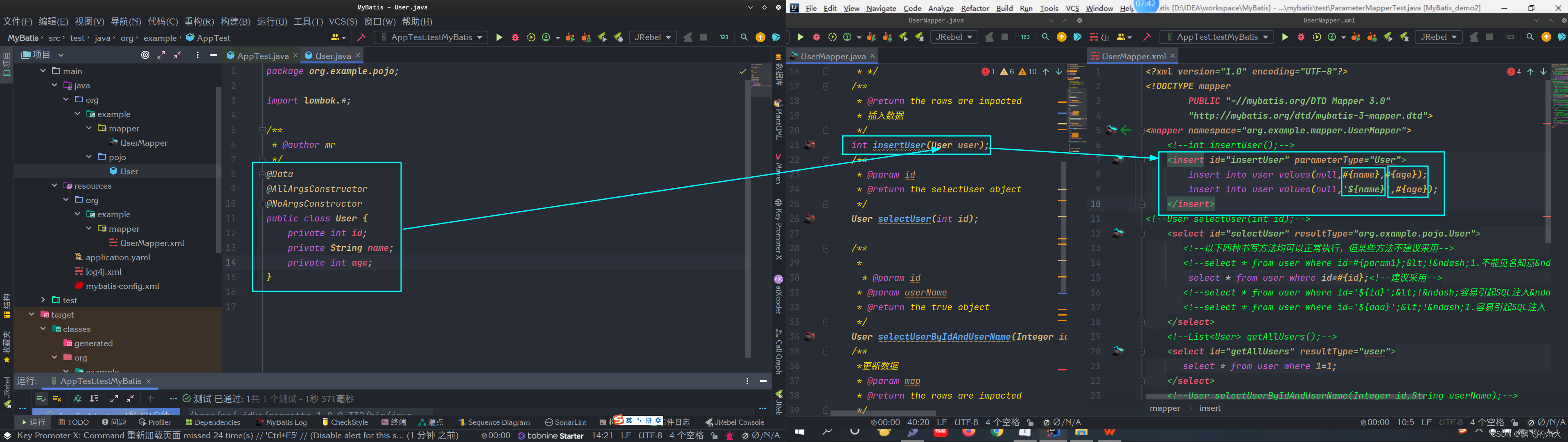This screenshot has height=442, width=1568.
Task: Run AppTest.testMyBatis in the User.java window
Action: [x=499, y=38]
